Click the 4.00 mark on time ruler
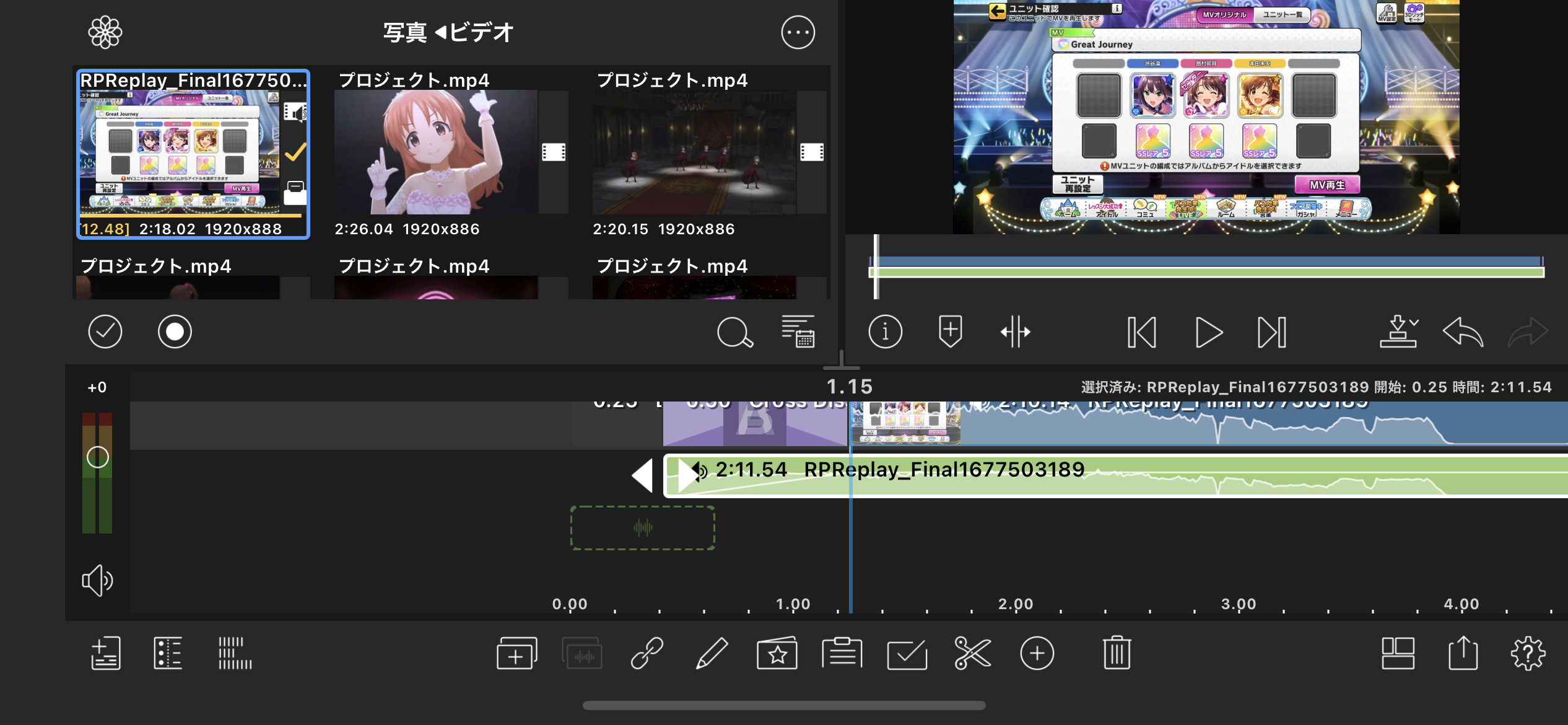This screenshot has width=1568, height=725. pyautogui.click(x=1461, y=604)
